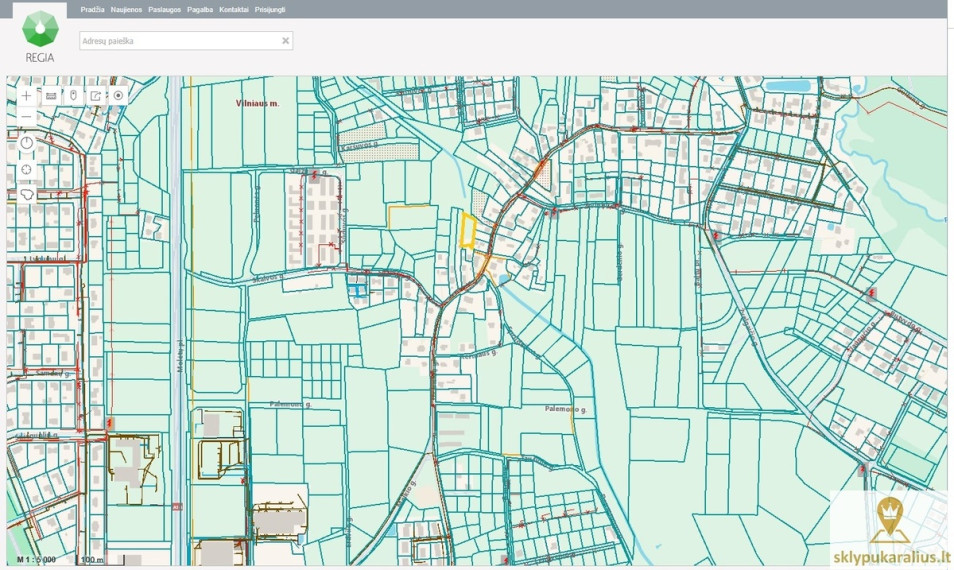Reset map rotation with the compass icon

[x=26, y=143]
